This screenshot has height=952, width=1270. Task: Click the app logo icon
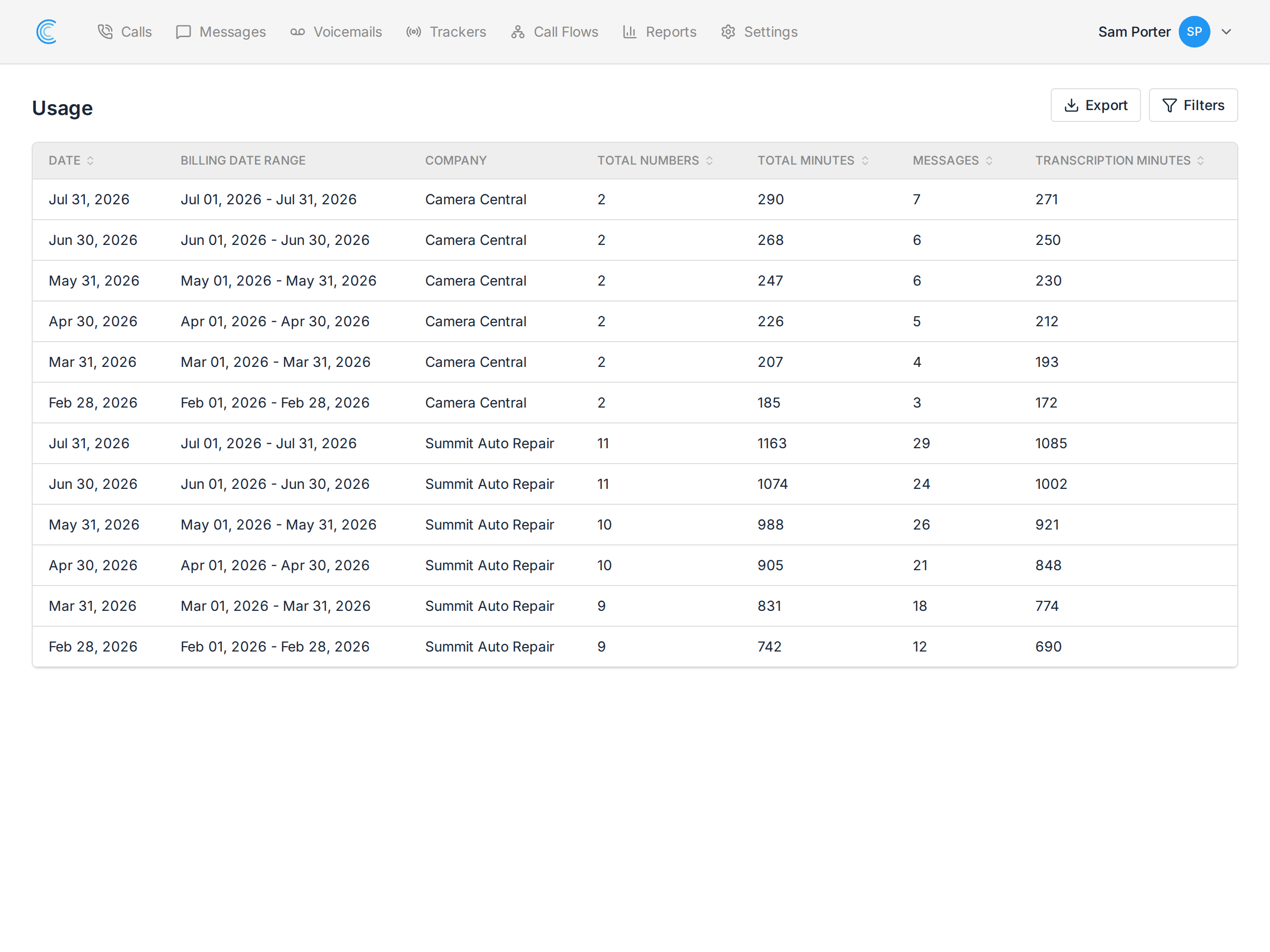[47, 32]
